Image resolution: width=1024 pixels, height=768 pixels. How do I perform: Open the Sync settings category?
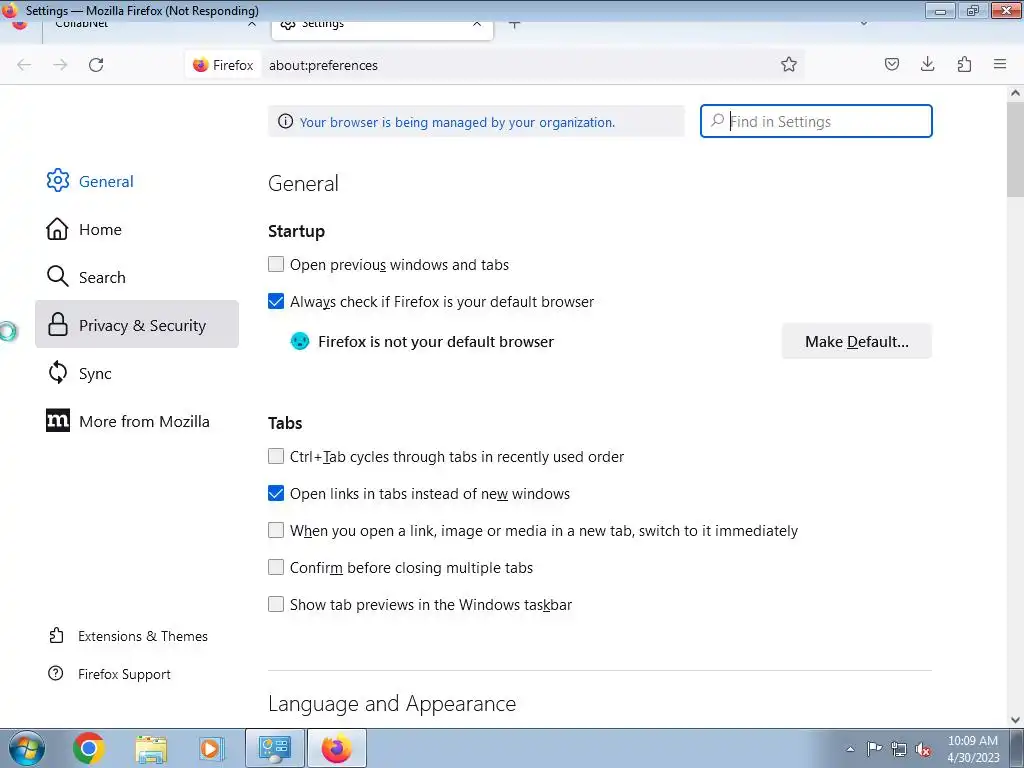[136, 373]
